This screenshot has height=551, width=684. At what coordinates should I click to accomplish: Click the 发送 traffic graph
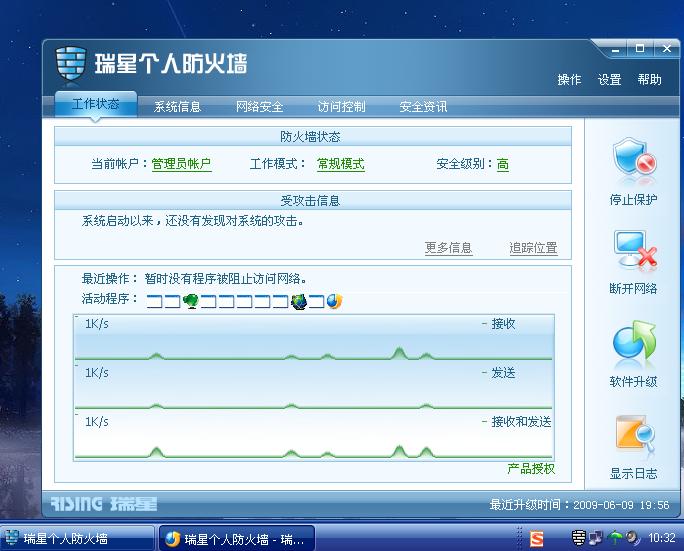pos(314,387)
